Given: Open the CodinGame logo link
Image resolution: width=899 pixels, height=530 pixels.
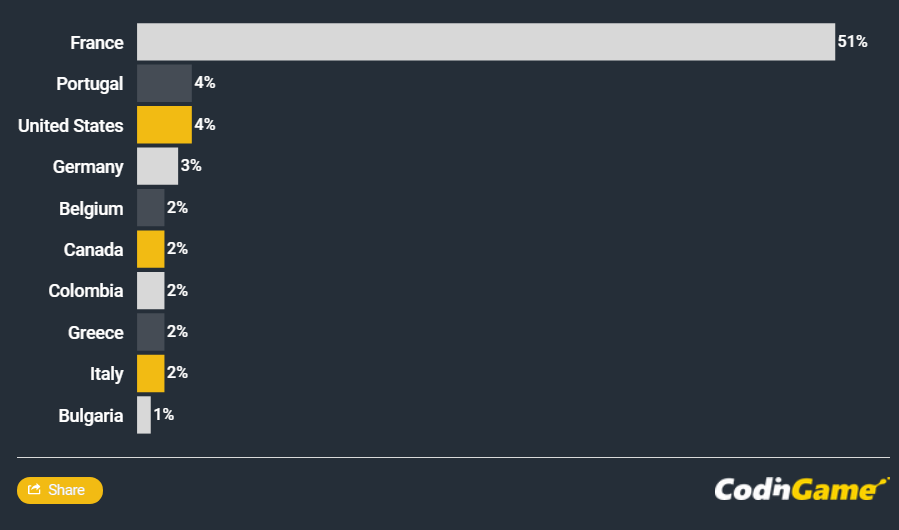Looking at the screenshot, I should click(x=801, y=489).
